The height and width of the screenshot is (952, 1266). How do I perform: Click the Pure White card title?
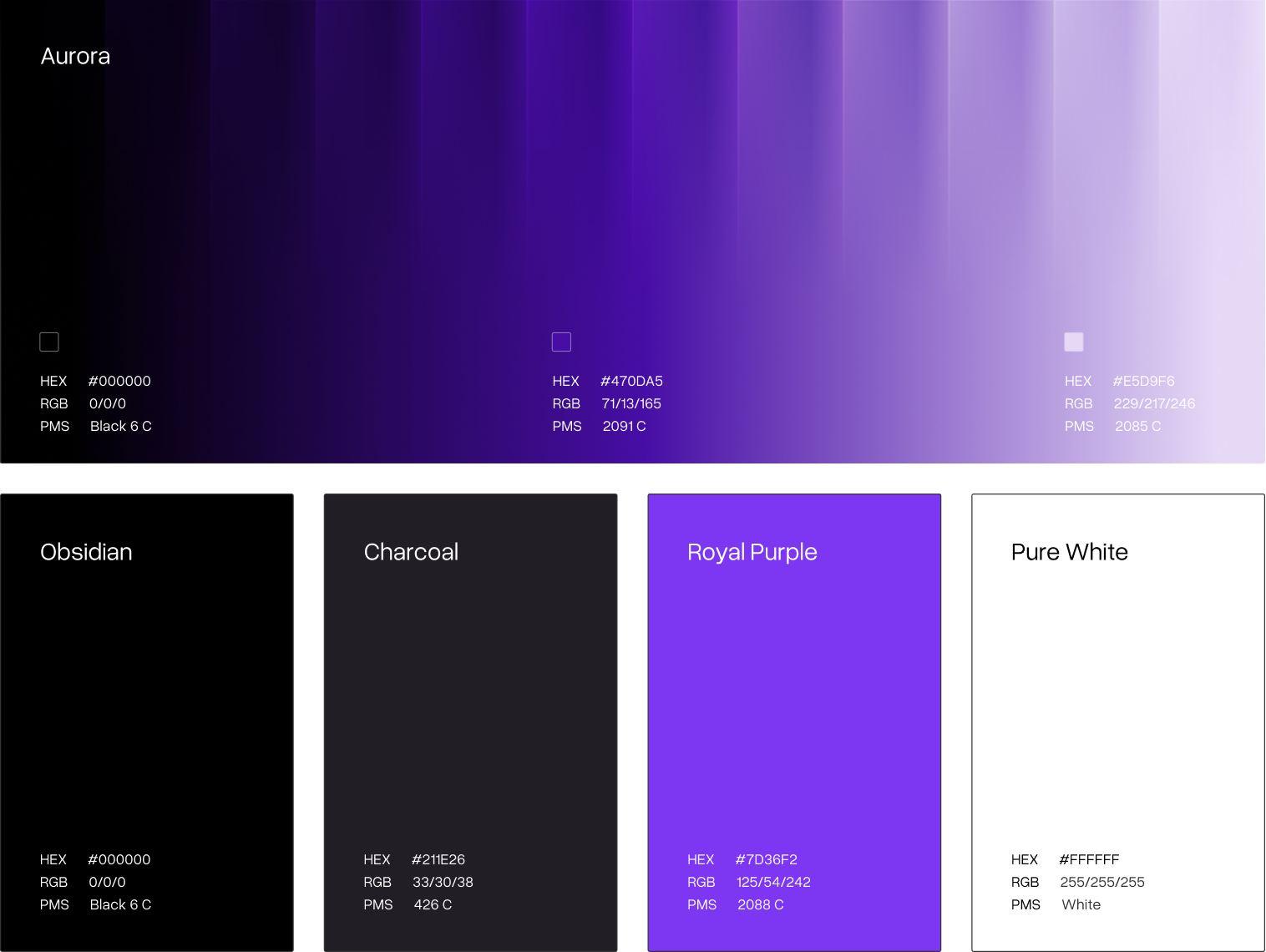coord(1069,552)
